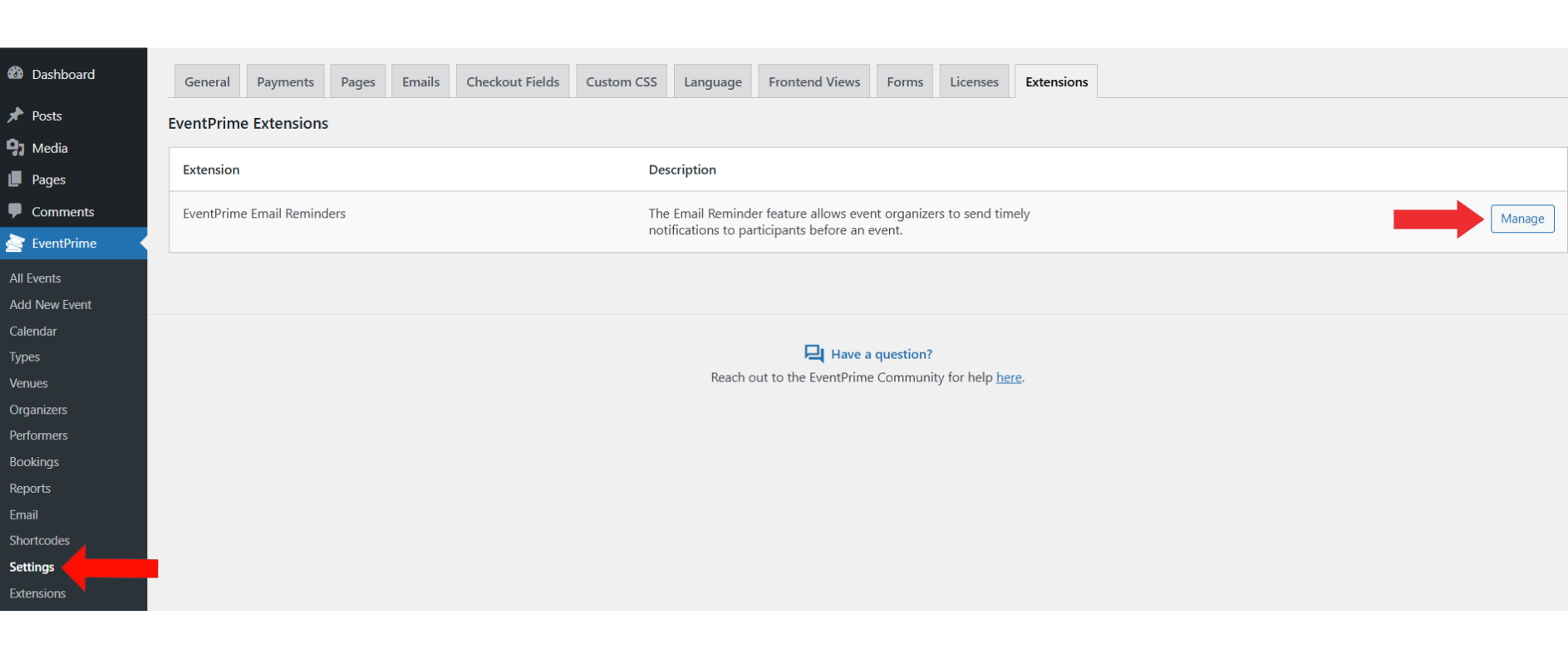Click the chat icon beside Have a question
This screenshot has width=1568, height=659.
click(x=814, y=354)
